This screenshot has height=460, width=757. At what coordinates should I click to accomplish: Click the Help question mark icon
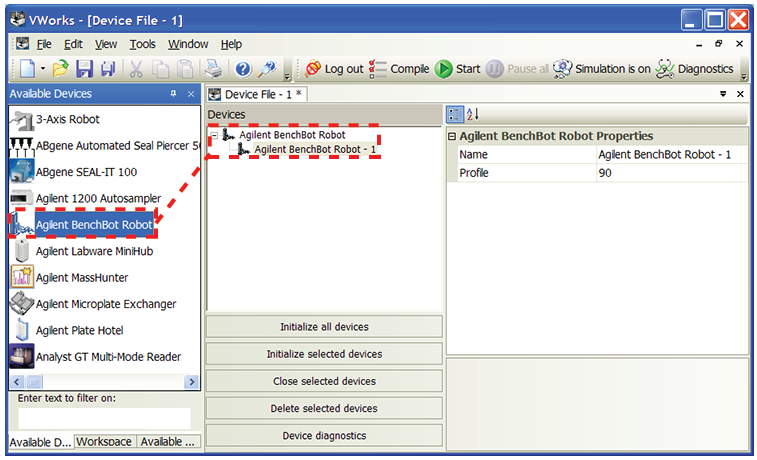242,69
